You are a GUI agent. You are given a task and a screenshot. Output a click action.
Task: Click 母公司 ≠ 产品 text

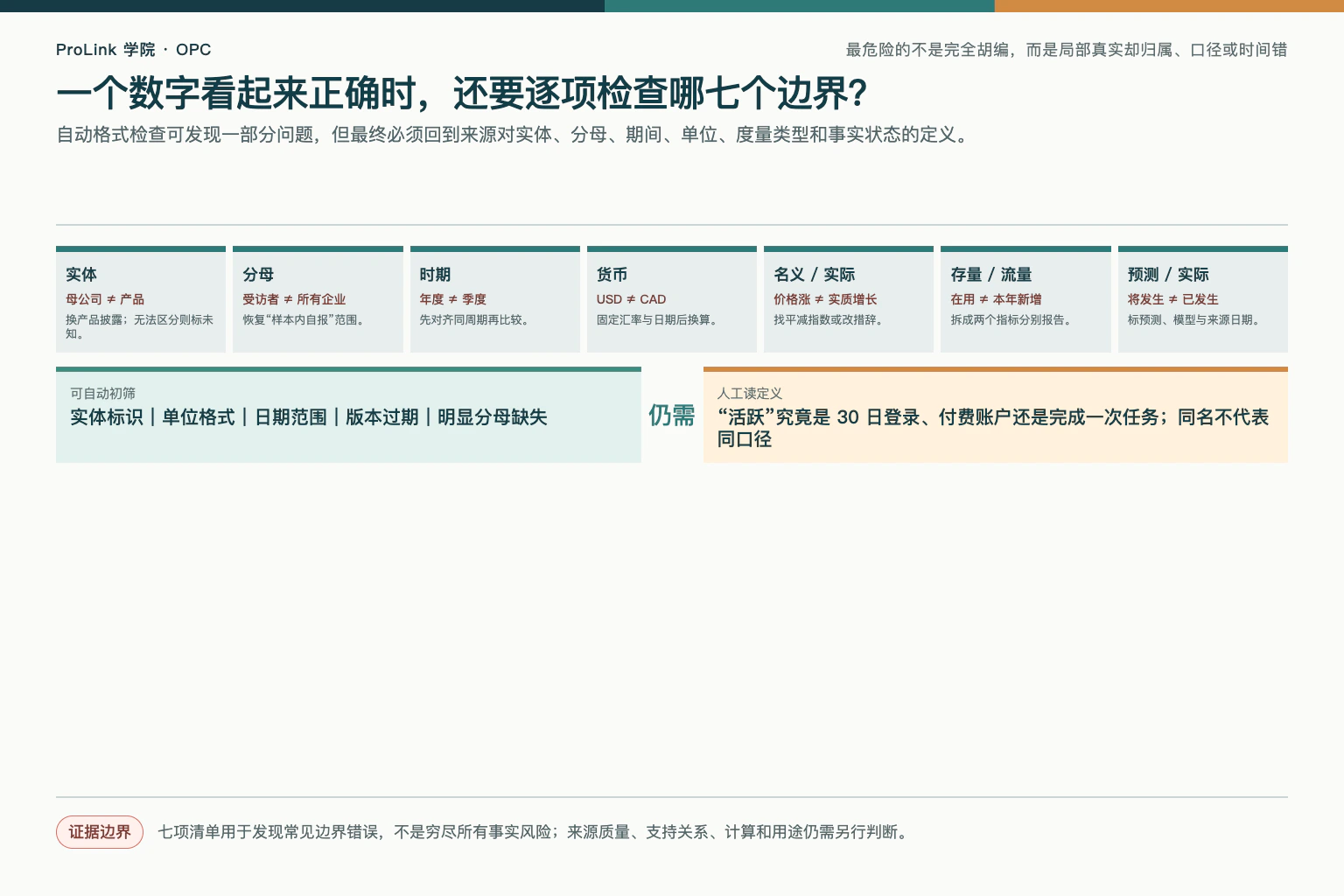105,299
